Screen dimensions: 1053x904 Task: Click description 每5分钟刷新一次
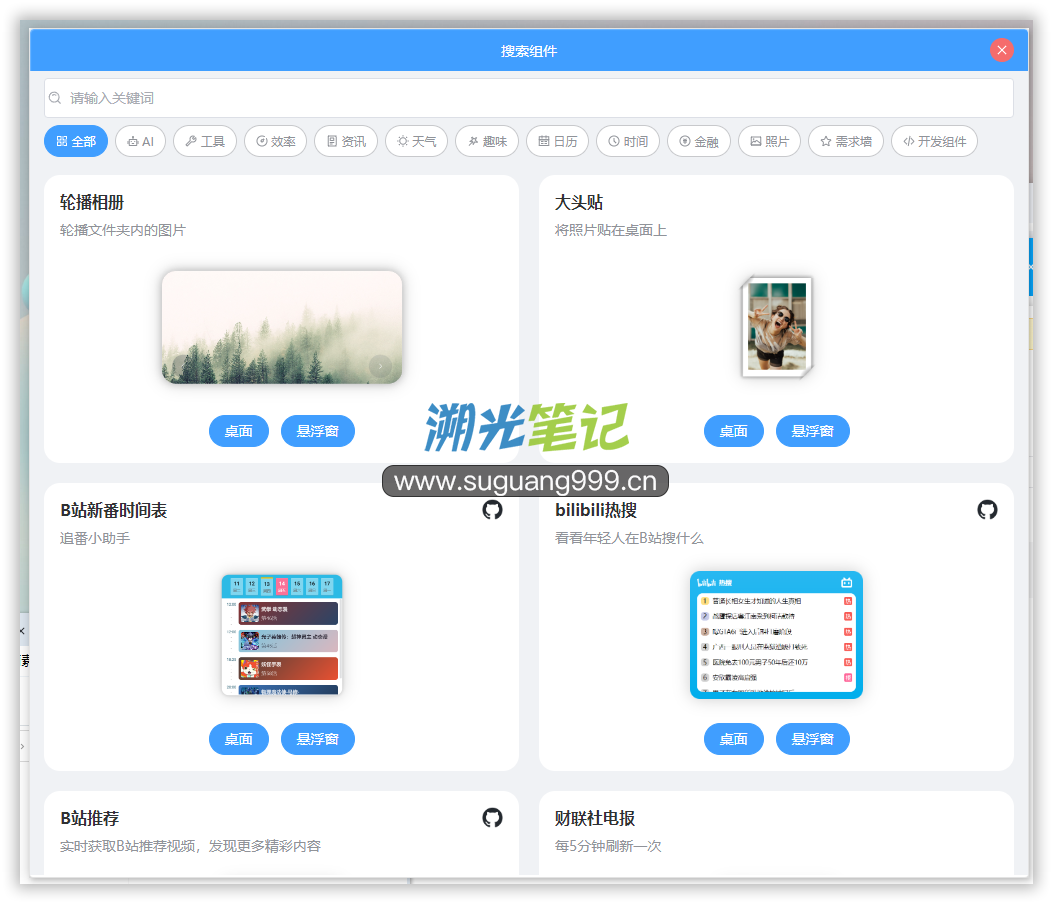pos(608,846)
